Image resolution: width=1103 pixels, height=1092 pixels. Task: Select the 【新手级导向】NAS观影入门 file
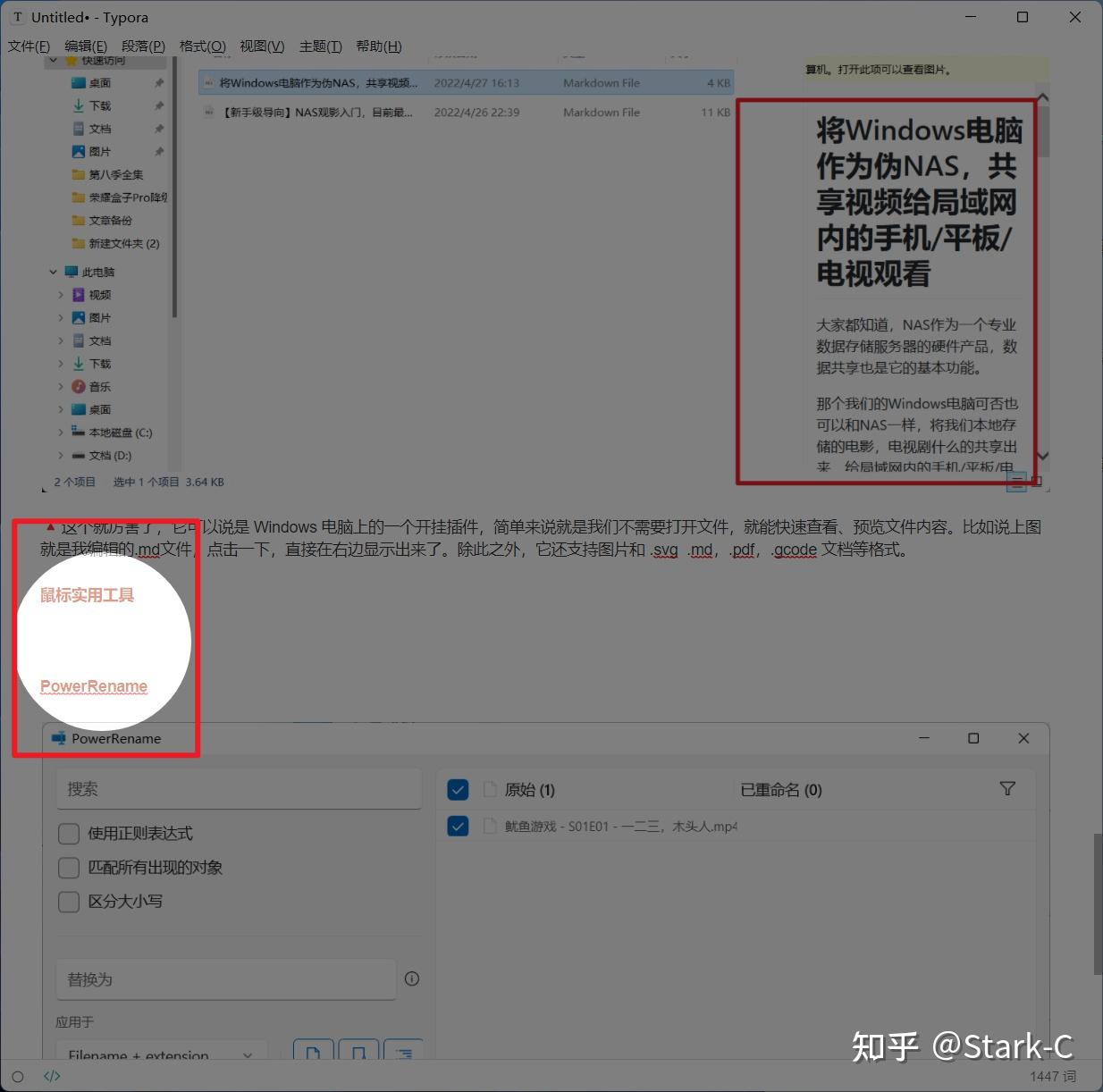pyautogui.click(x=467, y=113)
